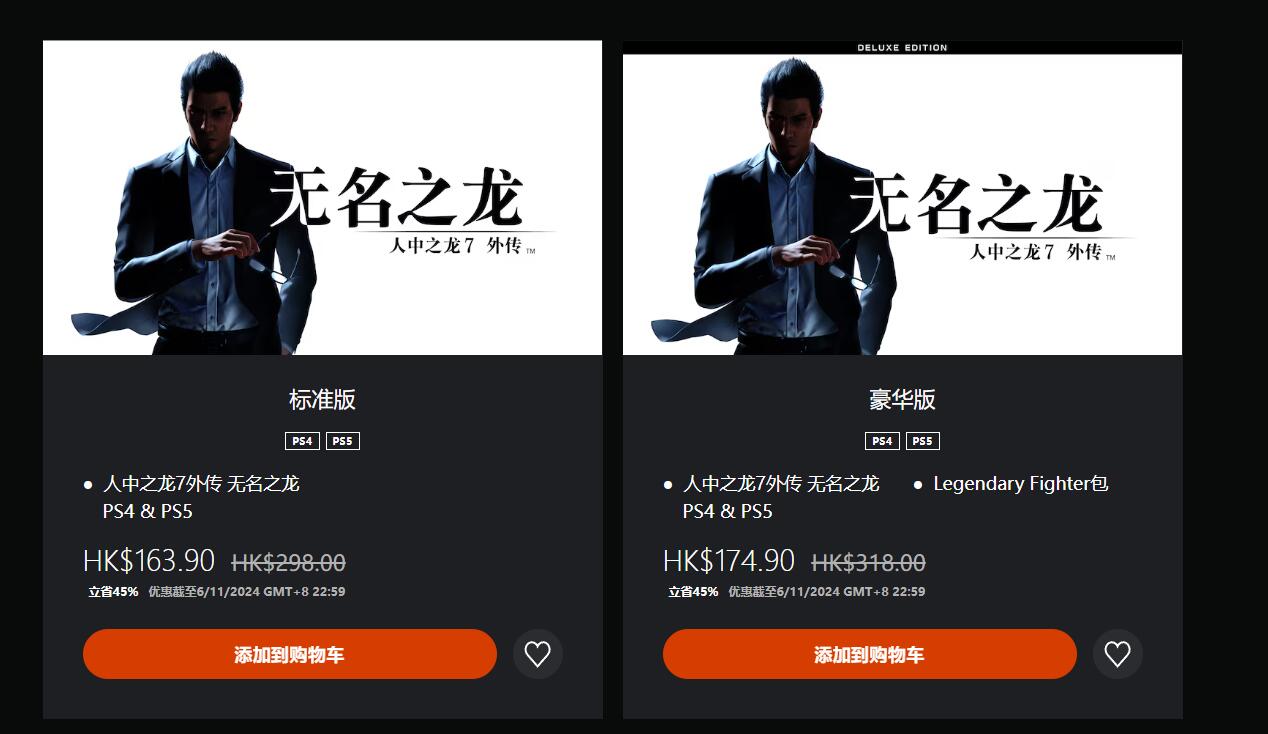Click the crossed-out HK$298.00 original price
This screenshot has width=1268, height=734.
(288, 563)
